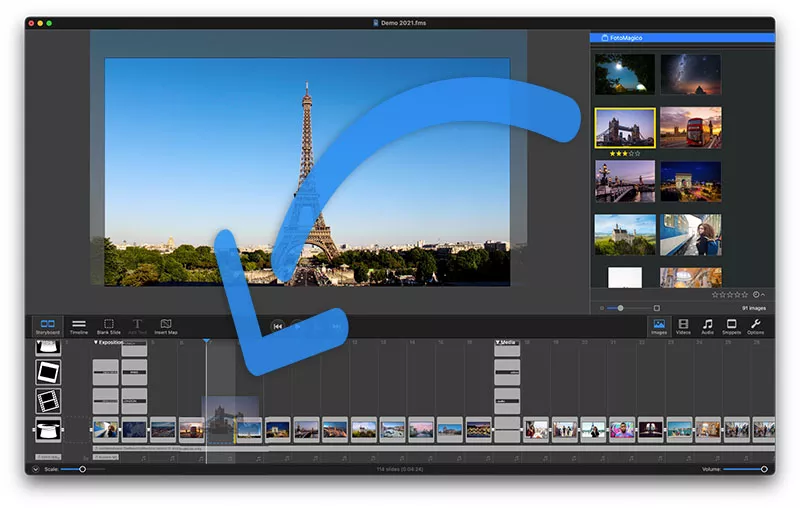Select the Eiffel Tower slide after the playhead
Image resolution: width=800 pixels, height=508 pixels.
point(249,429)
